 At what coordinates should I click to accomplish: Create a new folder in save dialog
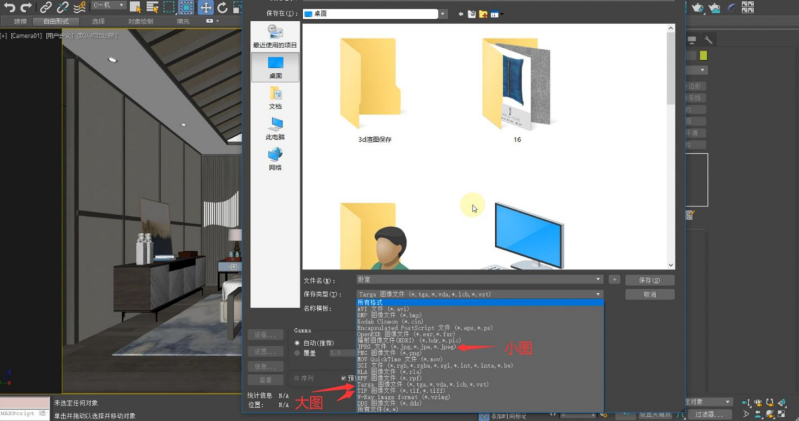tap(483, 14)
